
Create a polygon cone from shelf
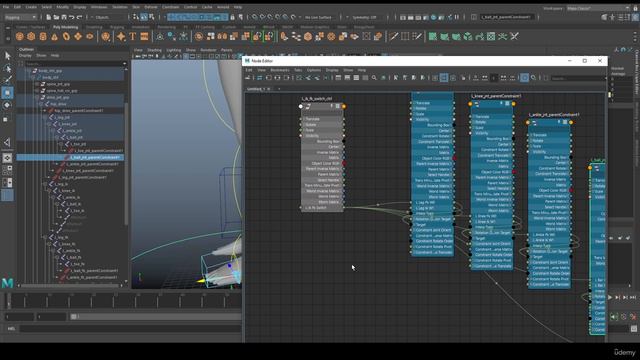click(54, 37)
